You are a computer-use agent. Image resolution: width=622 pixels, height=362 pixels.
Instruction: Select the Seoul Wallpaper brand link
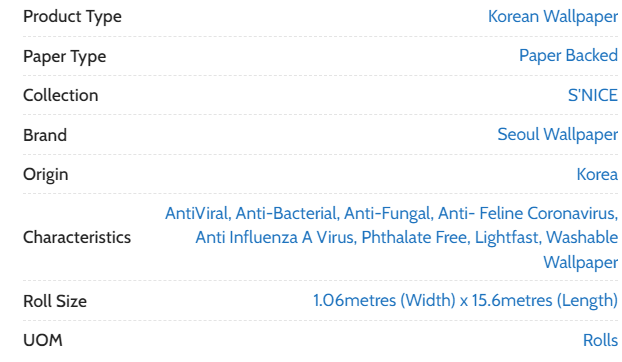(x=557, y=134)
